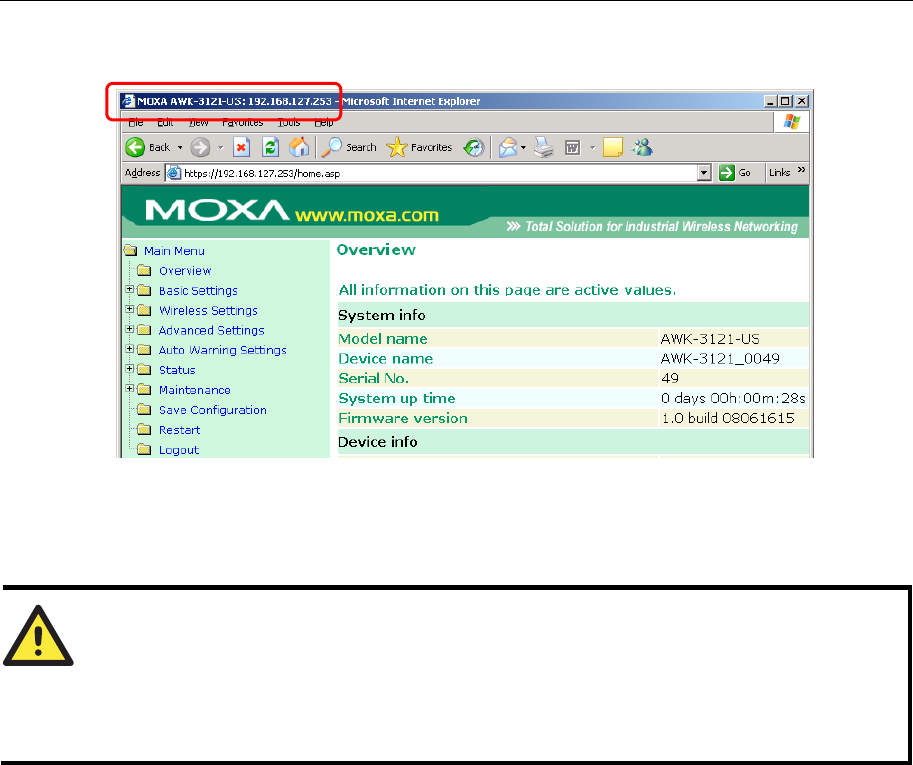This screenshot has height=765, width=913.
Task: Open the Mail button dropdown arrow
Action: (x=523, y=148)
